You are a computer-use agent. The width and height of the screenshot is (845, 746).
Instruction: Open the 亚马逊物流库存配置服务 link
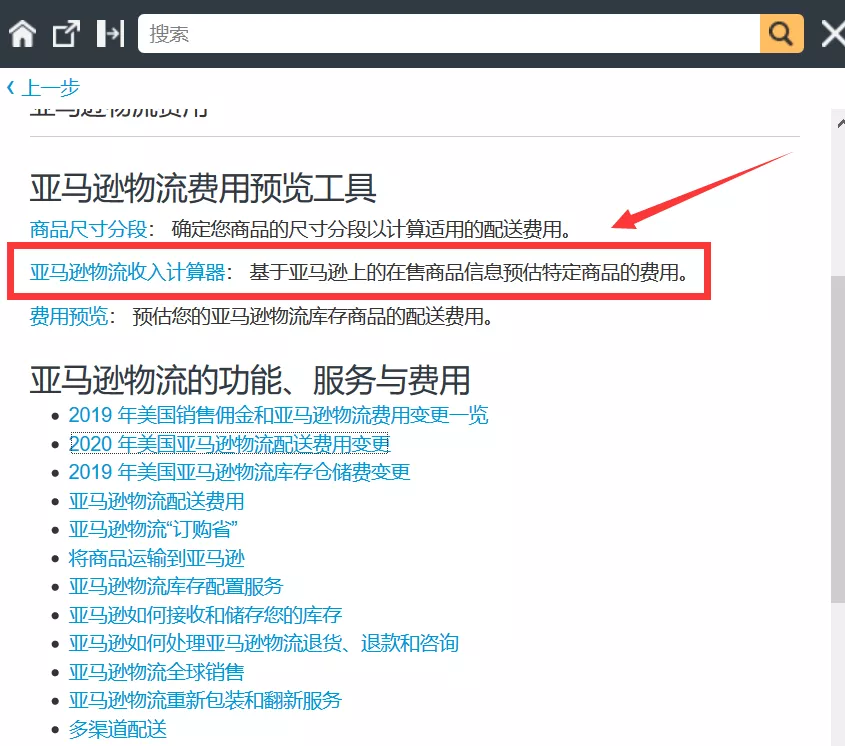click(176, 586)
